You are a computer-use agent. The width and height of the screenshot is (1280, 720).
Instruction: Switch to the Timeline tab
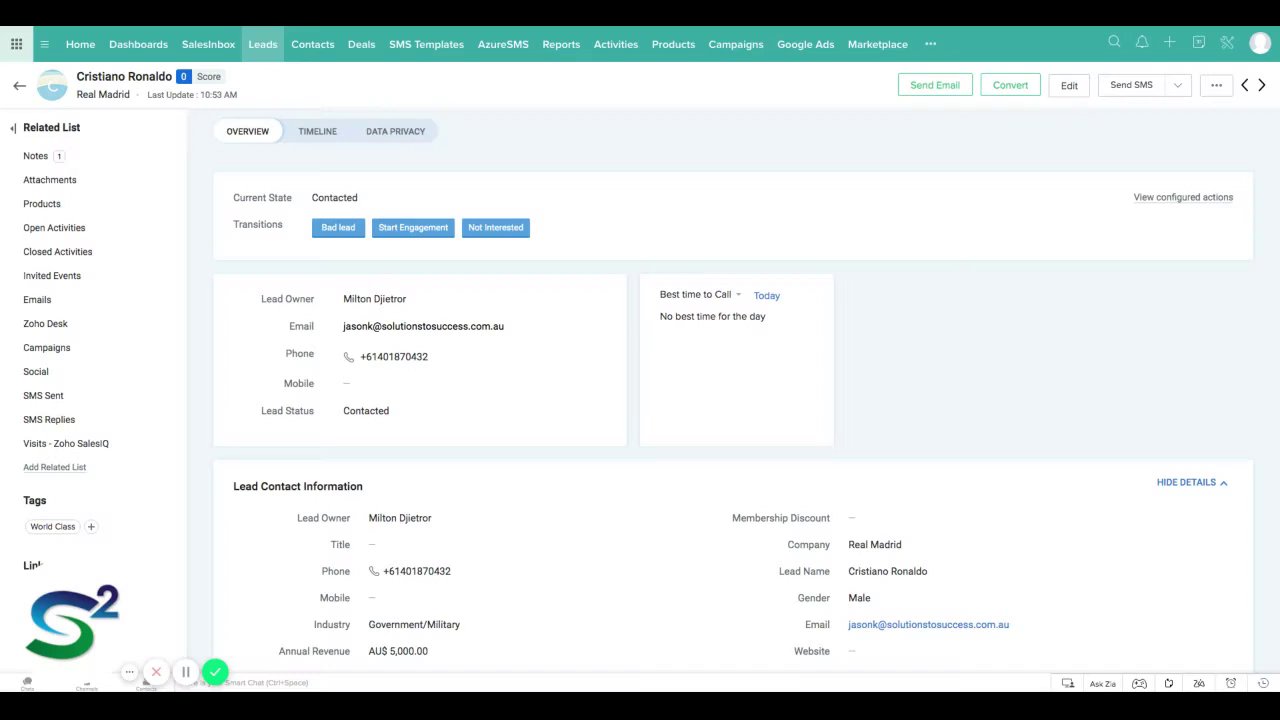317,131
